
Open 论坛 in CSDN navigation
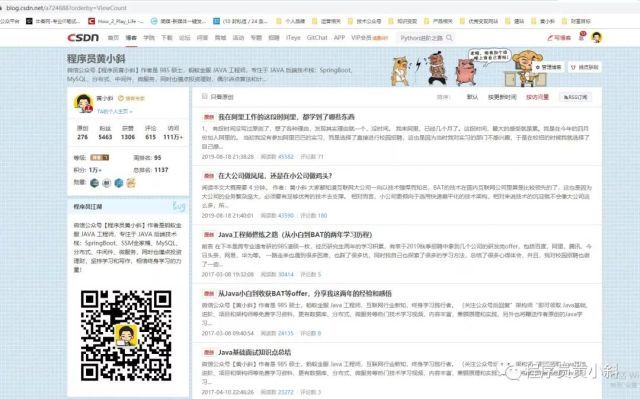[x=184, y=38]
